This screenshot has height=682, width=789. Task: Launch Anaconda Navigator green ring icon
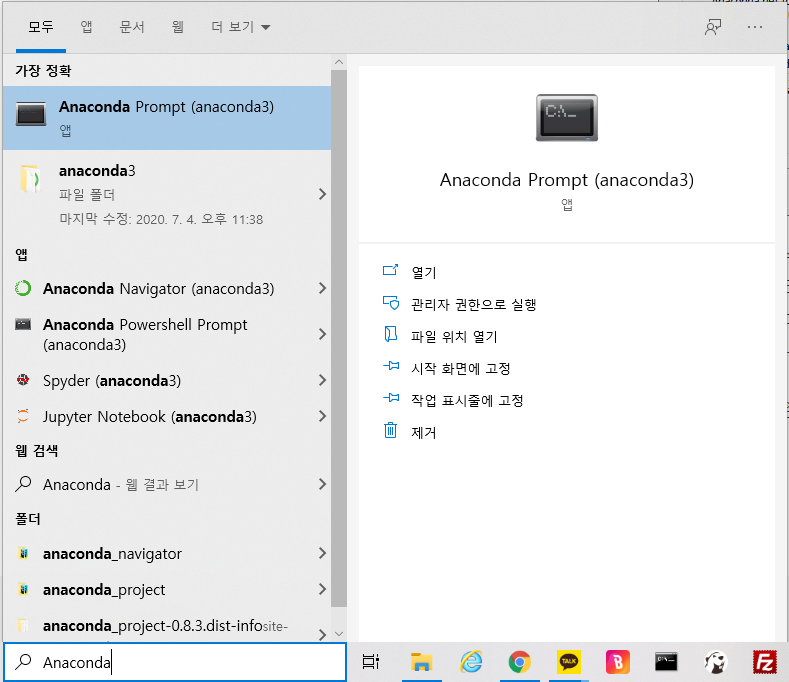point(23,288)
